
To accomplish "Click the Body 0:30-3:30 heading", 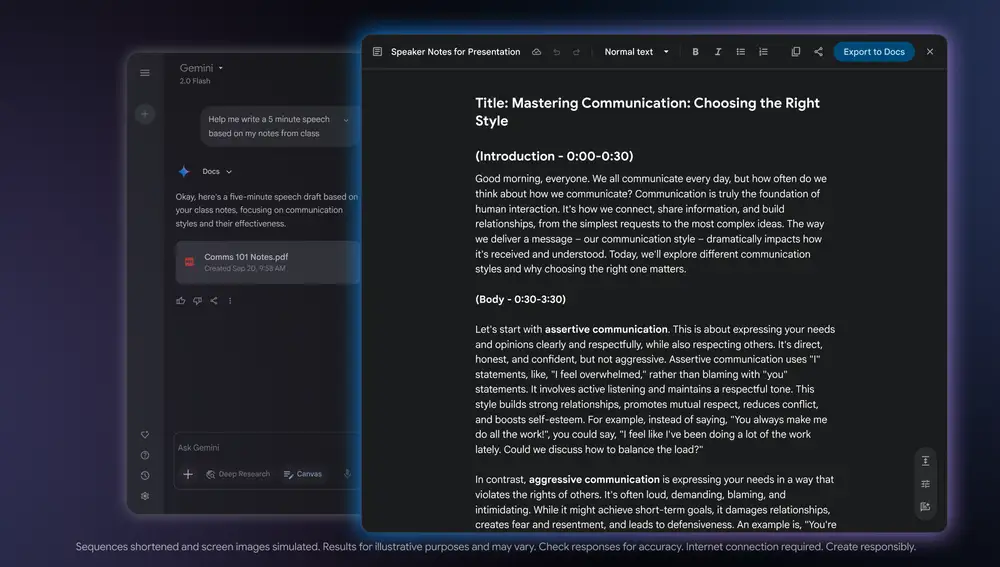I will 520,299.
